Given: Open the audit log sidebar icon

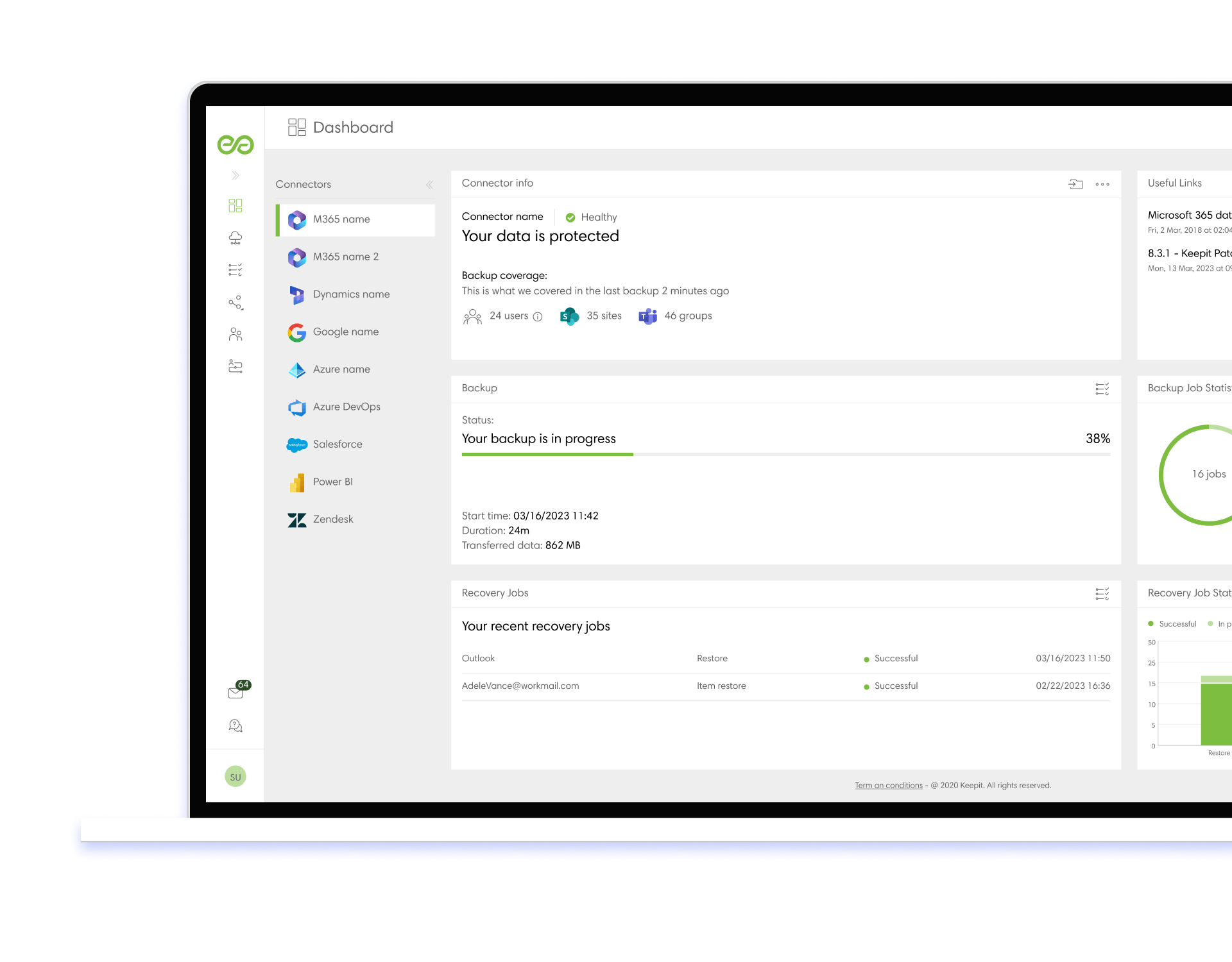Looking at the screenshot, I should pyautogui.click(x=235, y=366).
